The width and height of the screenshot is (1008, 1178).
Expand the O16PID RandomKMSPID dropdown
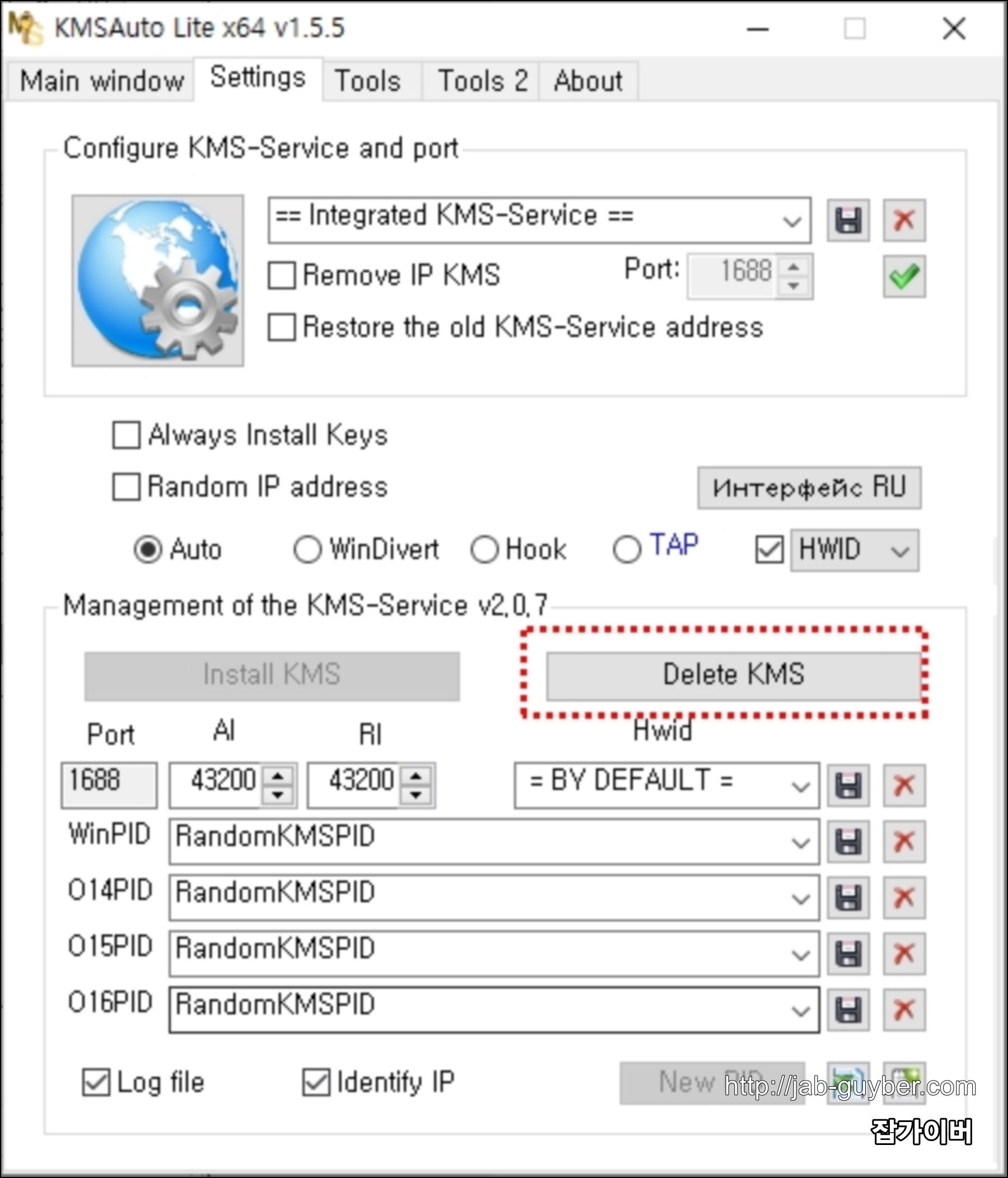tap(800, 1010)
